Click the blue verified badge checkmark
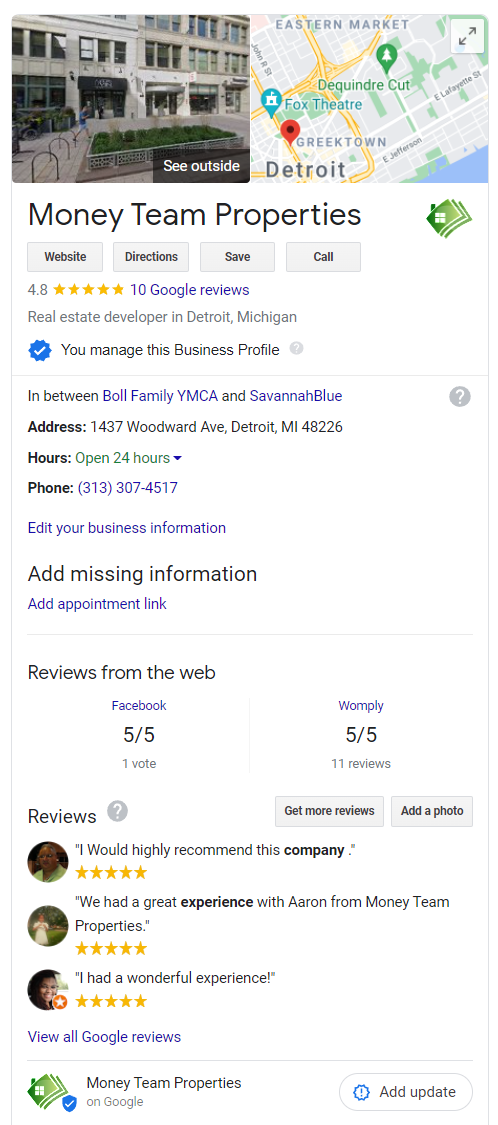Image resolution: width=498 pixels, height=1125 pixels. click(x=40, y=350)
